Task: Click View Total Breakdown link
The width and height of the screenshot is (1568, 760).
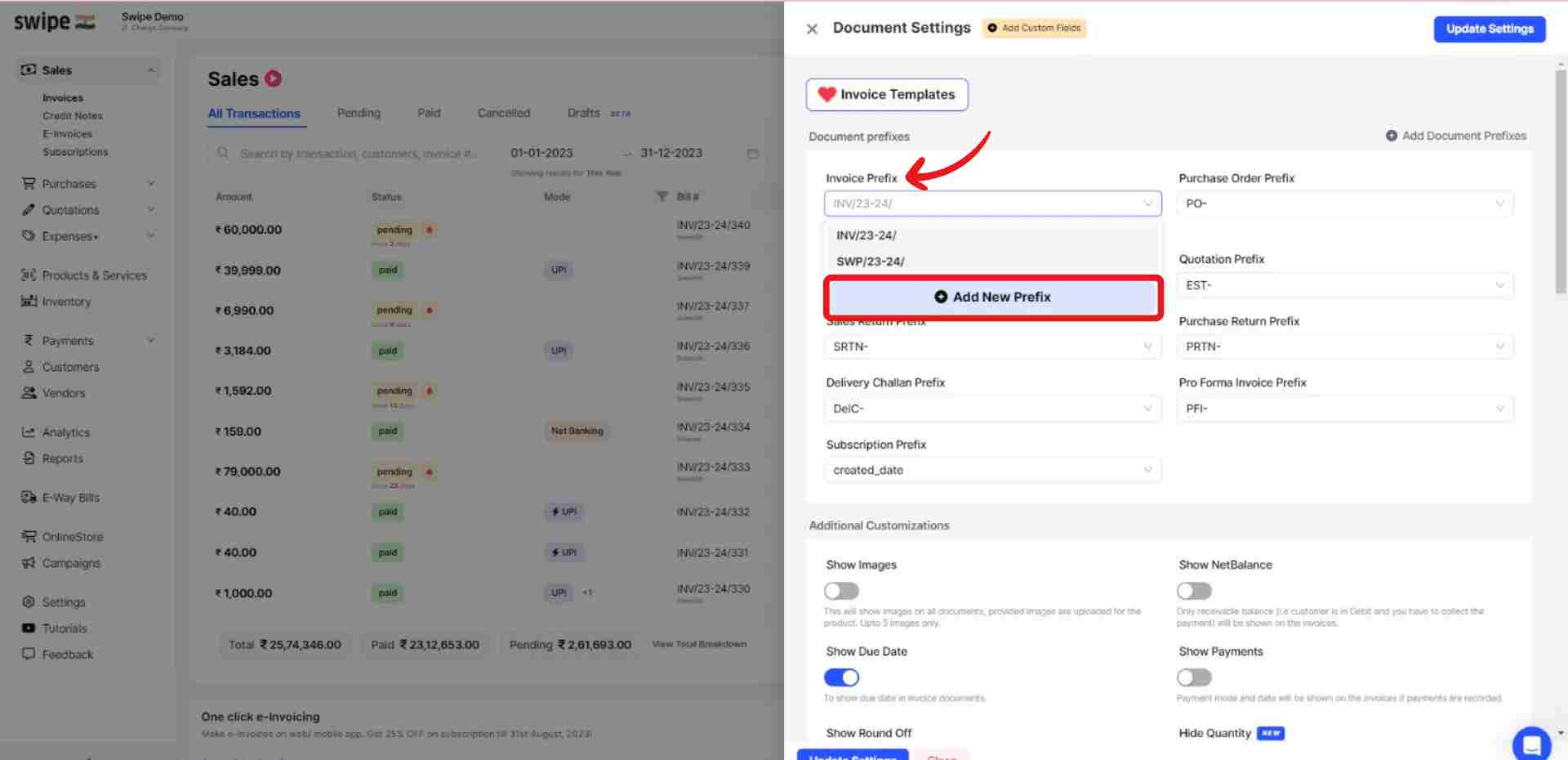Action: pyautogui.click(x=699, y=644)
